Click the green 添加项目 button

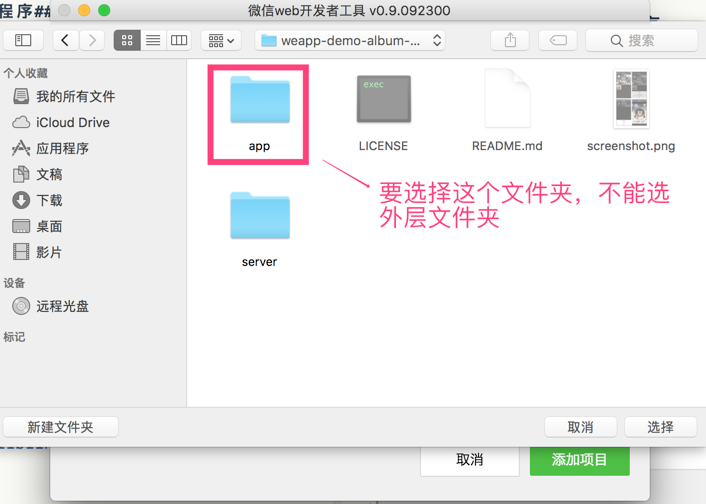[579, 460]
